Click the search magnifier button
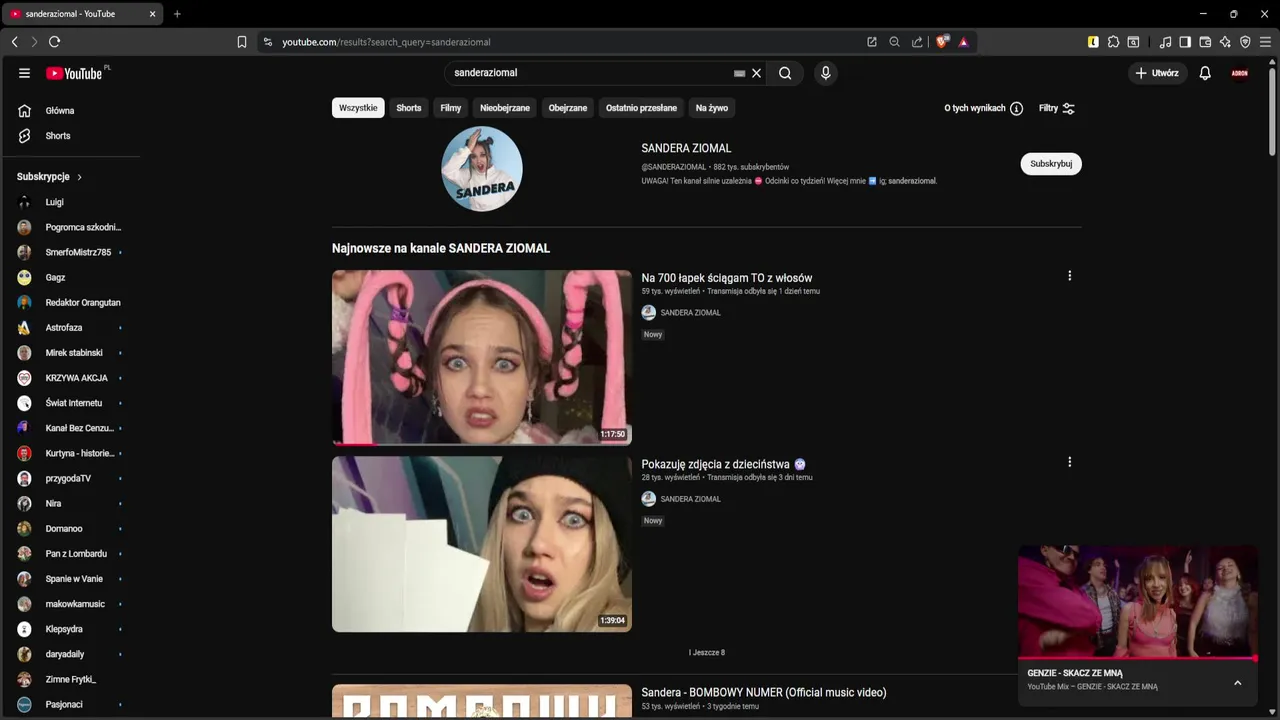 (x=785, y=73)
